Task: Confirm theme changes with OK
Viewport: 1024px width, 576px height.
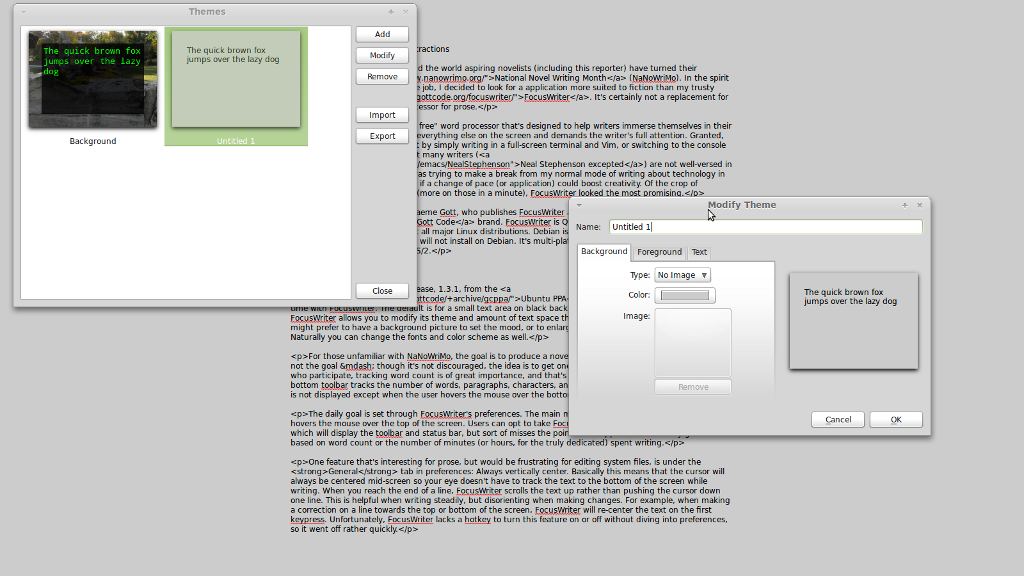Action: pyautogui.click(x=895, y=420)
